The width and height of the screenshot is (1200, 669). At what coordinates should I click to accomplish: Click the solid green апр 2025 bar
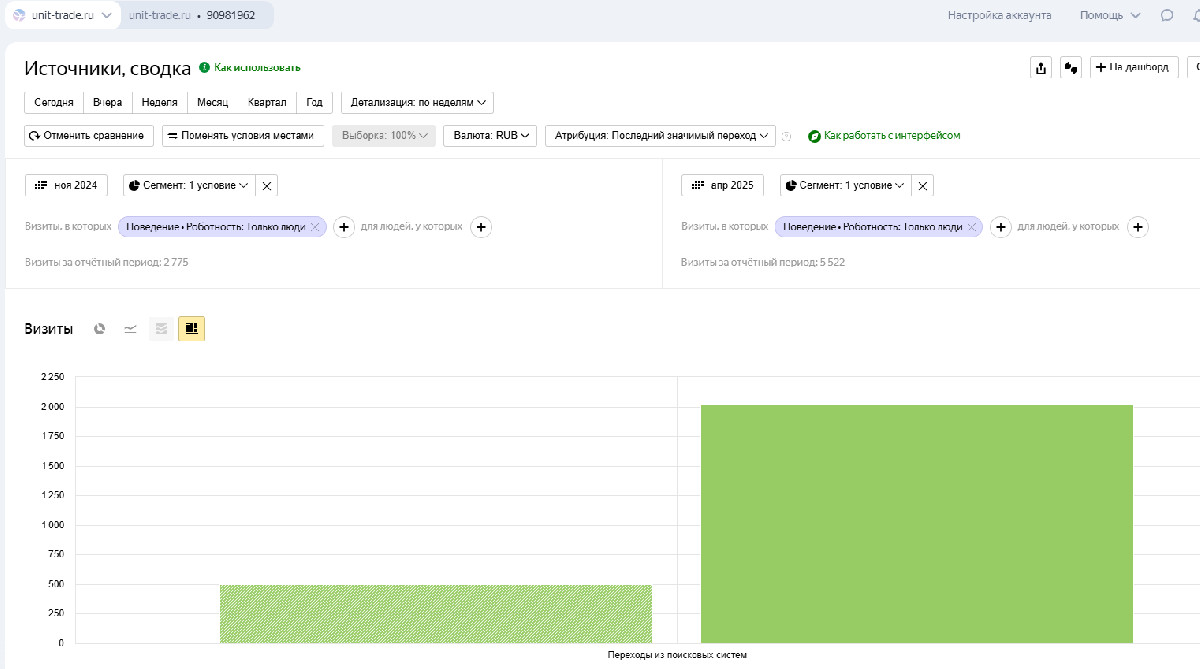click(916, 523)
